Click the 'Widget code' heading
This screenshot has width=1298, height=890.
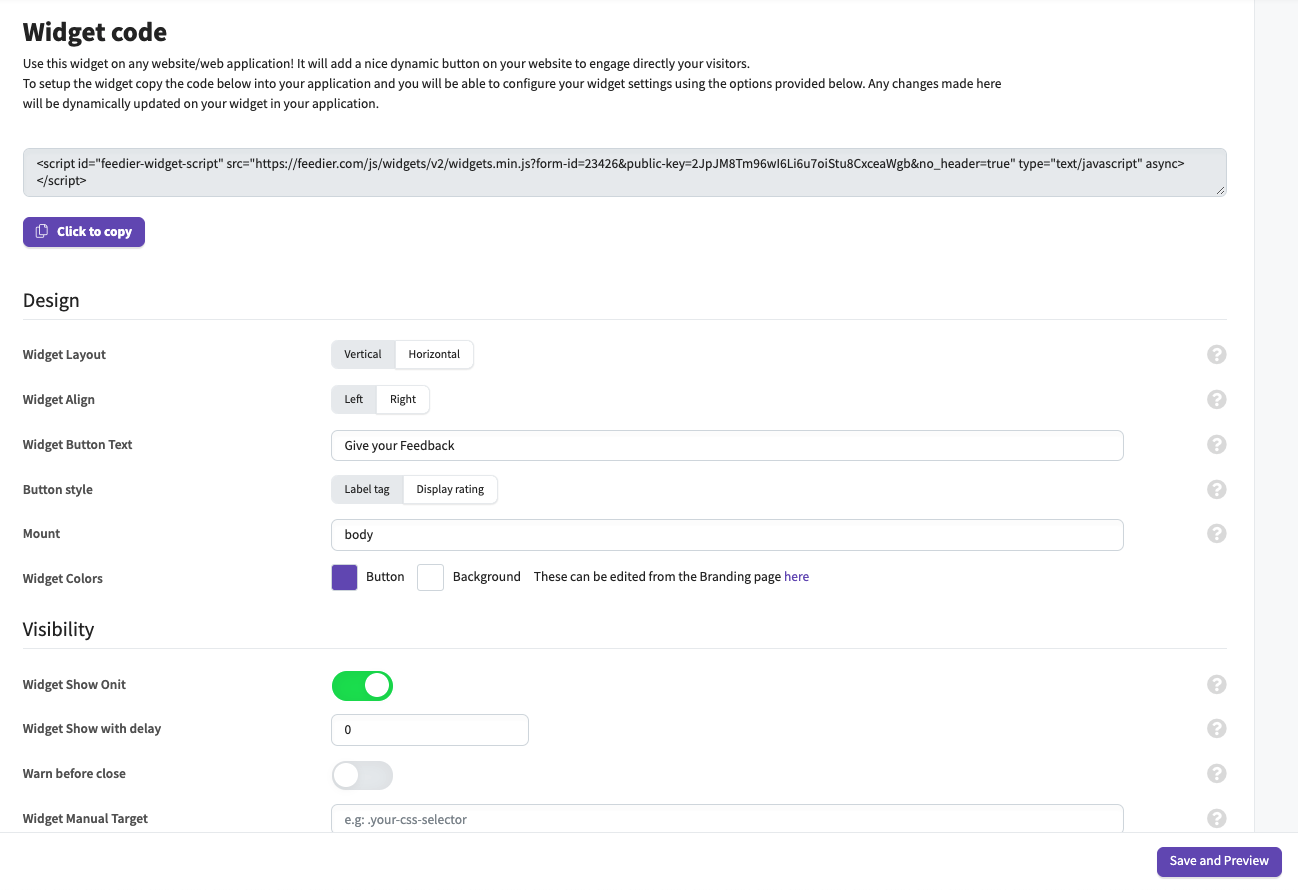pos(95,33)
